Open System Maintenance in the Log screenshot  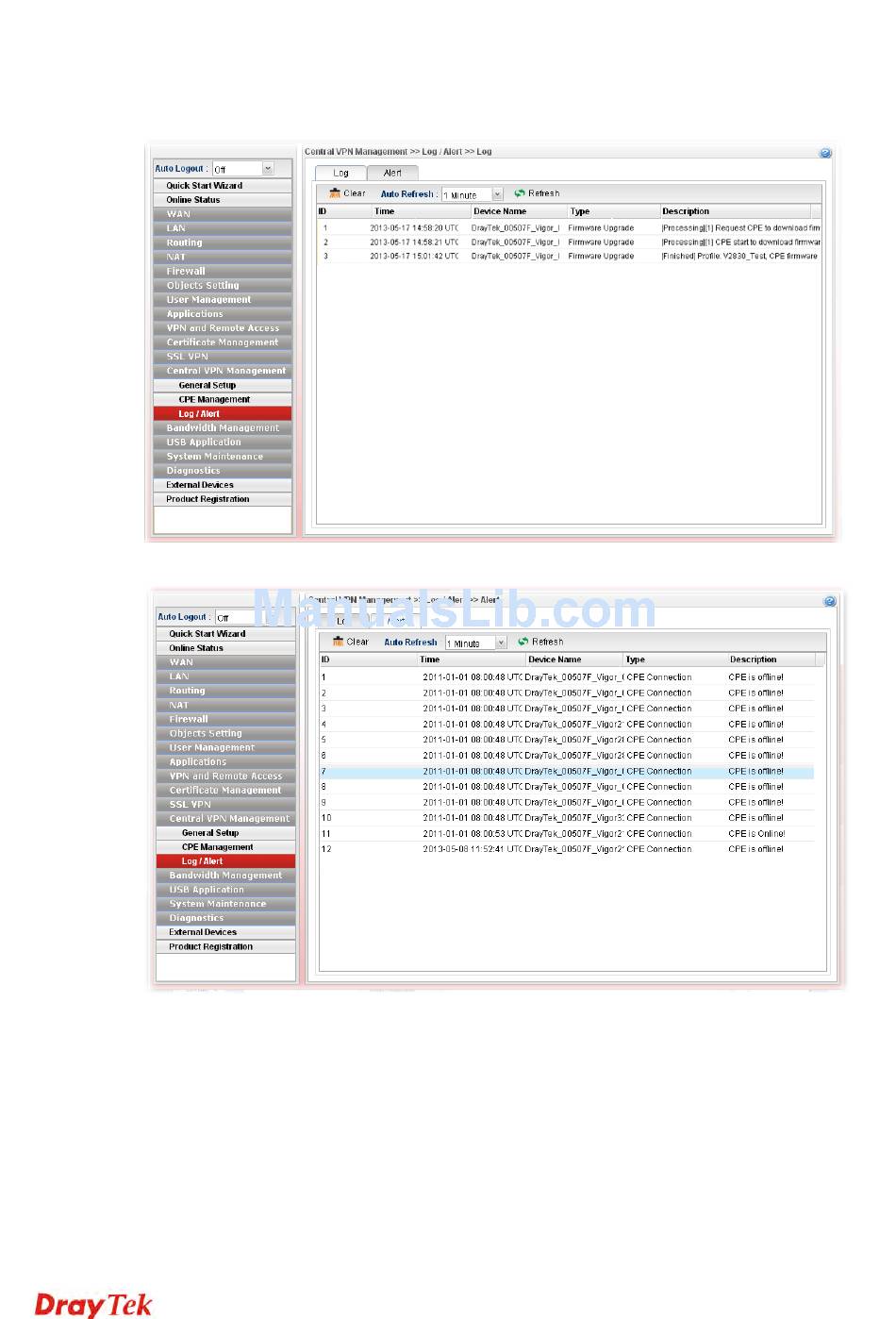[x=223, y=457]
